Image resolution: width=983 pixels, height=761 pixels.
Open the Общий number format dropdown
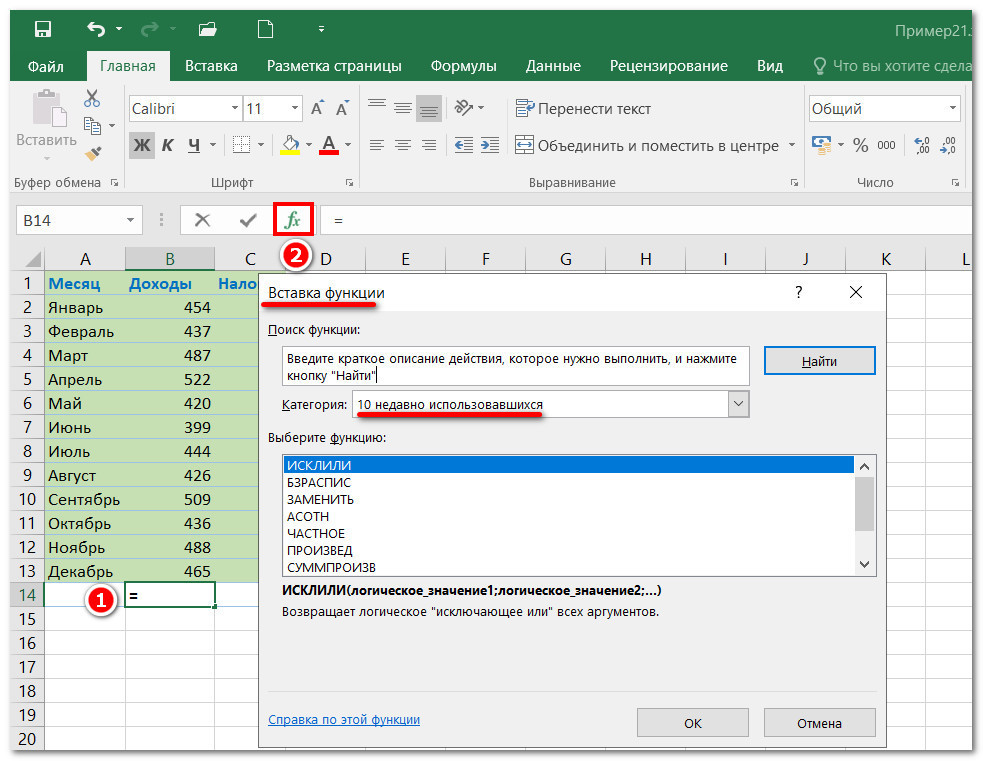(x=951, y=108)
